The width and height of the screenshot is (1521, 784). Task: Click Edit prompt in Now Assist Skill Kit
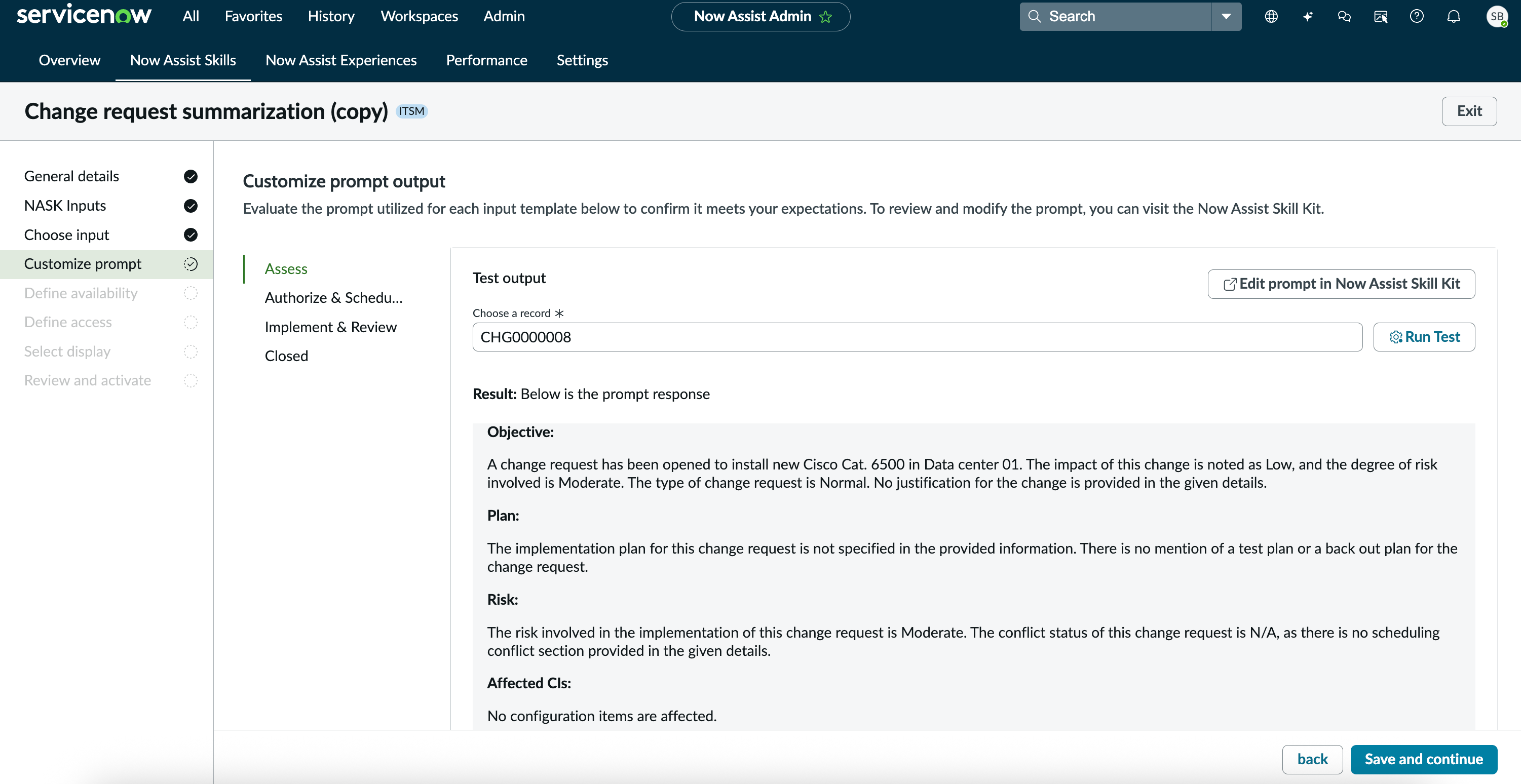pyautogui.click(x=1341, y=284)
